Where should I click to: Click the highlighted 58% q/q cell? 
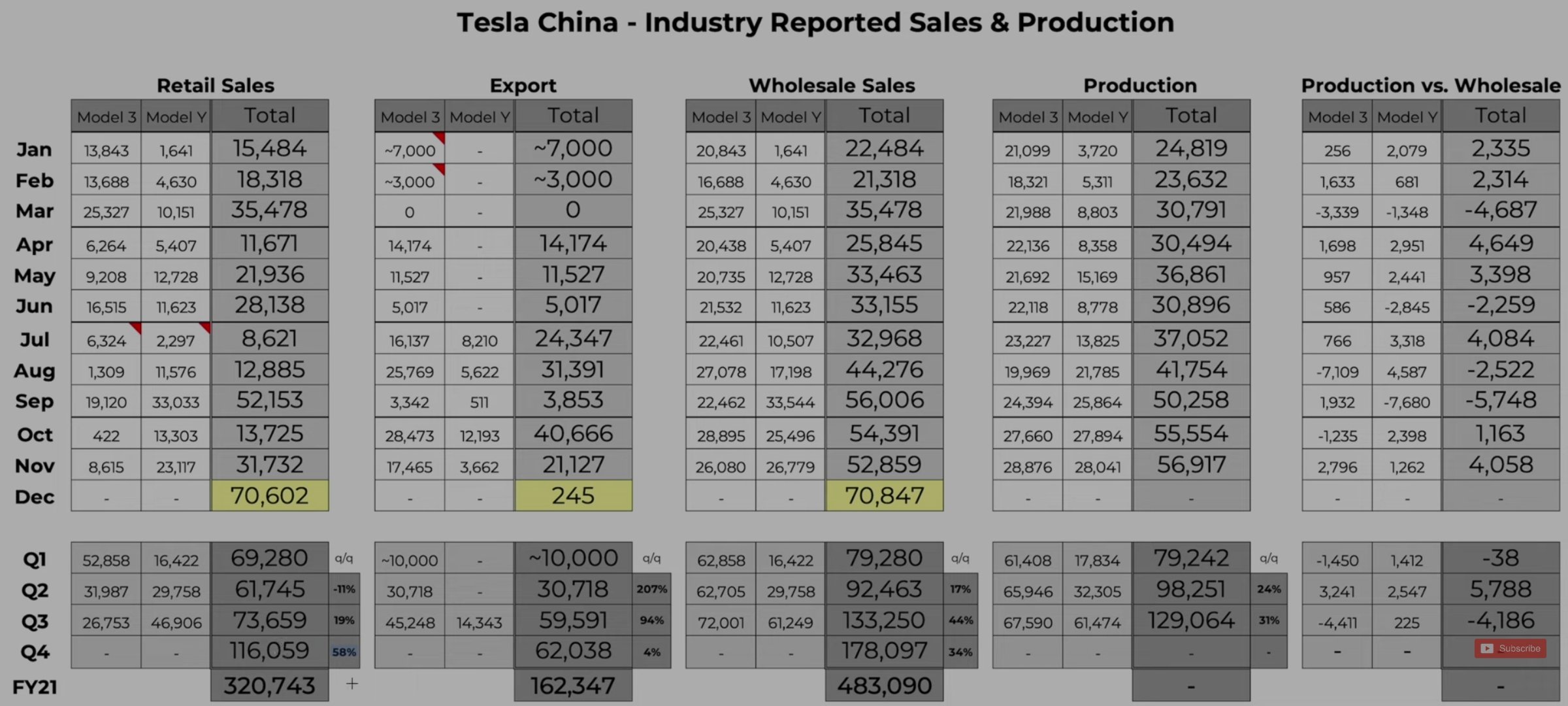point(344,652)
